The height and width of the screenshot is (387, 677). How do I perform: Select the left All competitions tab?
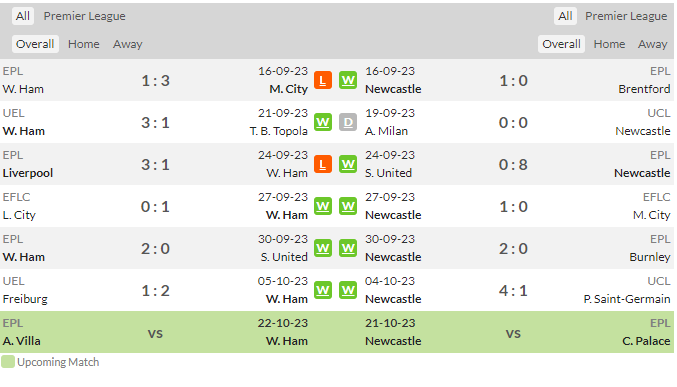pyautogui.click(x=23, y=16)
